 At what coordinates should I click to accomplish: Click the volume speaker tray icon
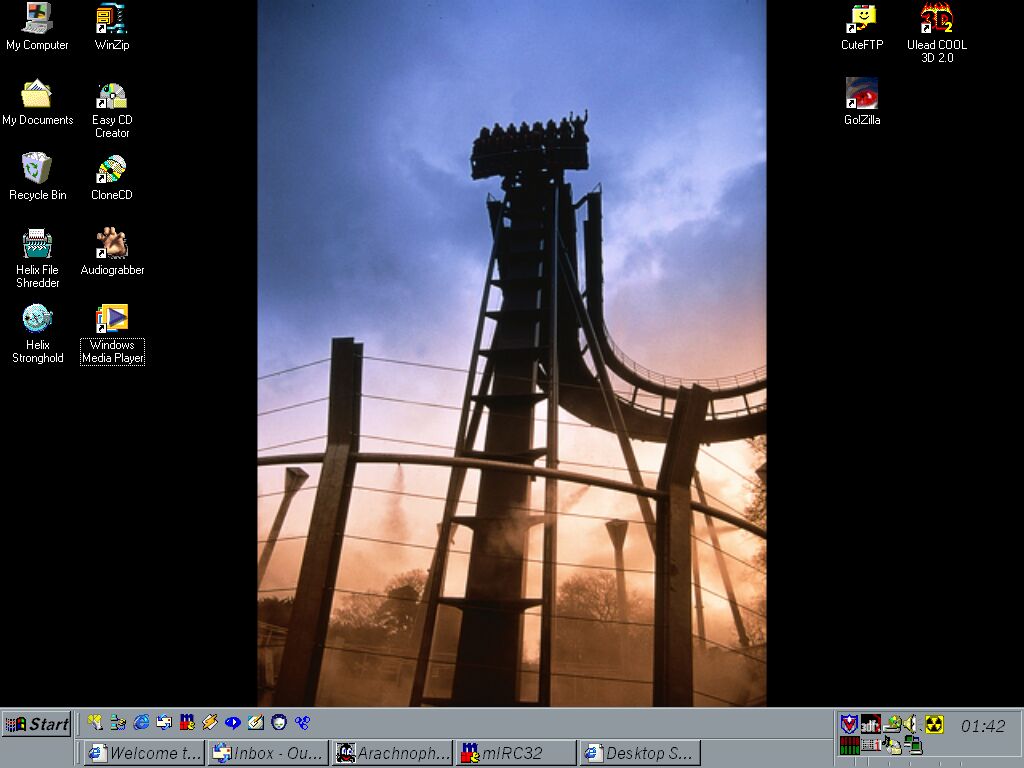(x=910, y=723)
